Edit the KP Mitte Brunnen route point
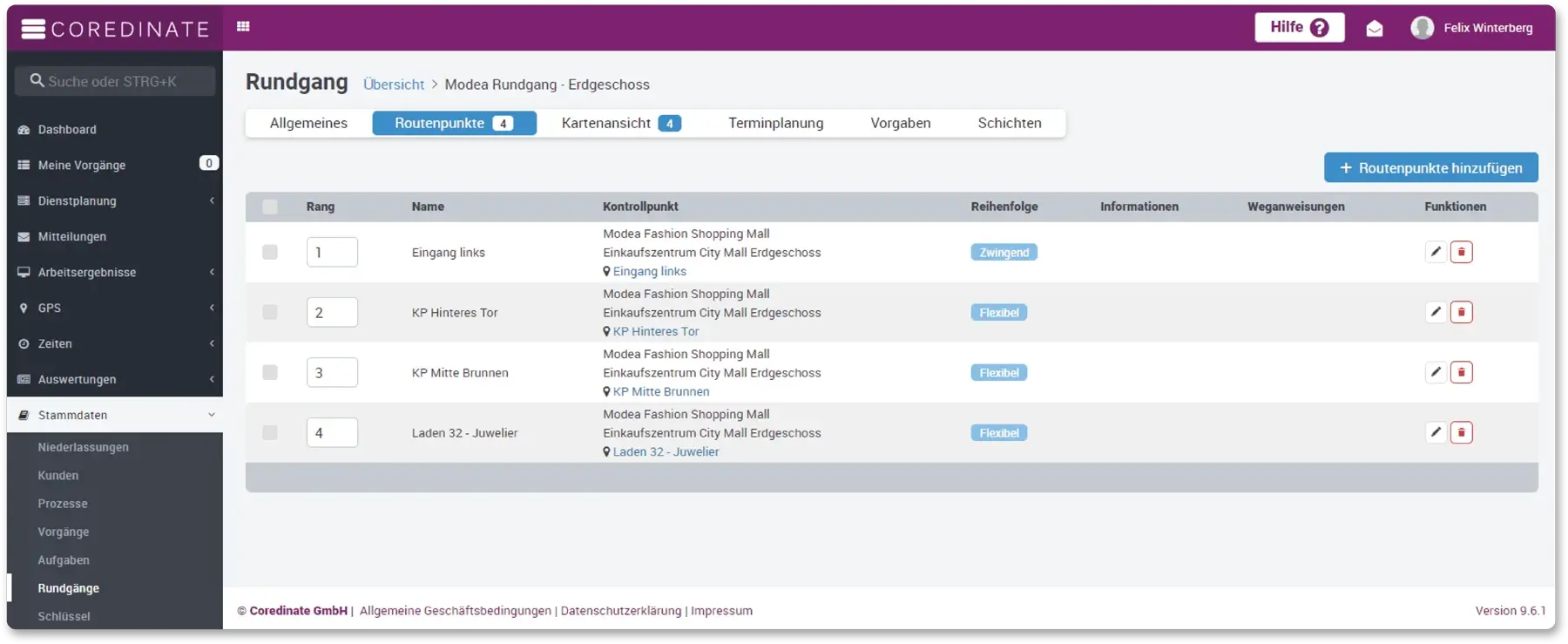 click(x=1436, y=372)
